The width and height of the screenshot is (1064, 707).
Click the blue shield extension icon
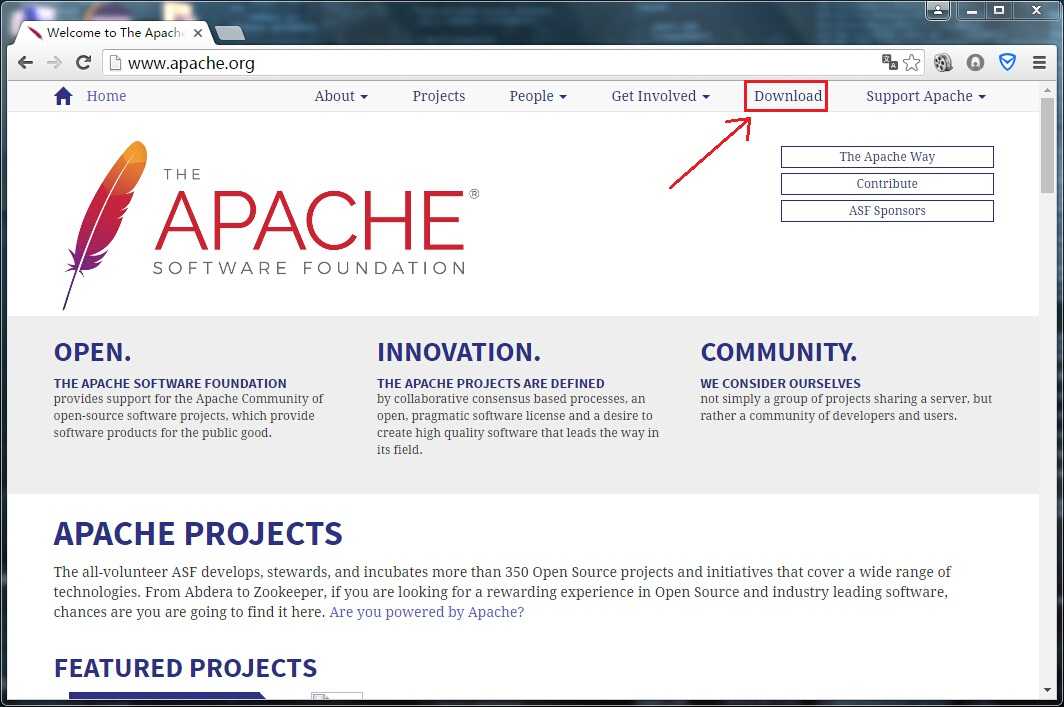coord(1008,62)
